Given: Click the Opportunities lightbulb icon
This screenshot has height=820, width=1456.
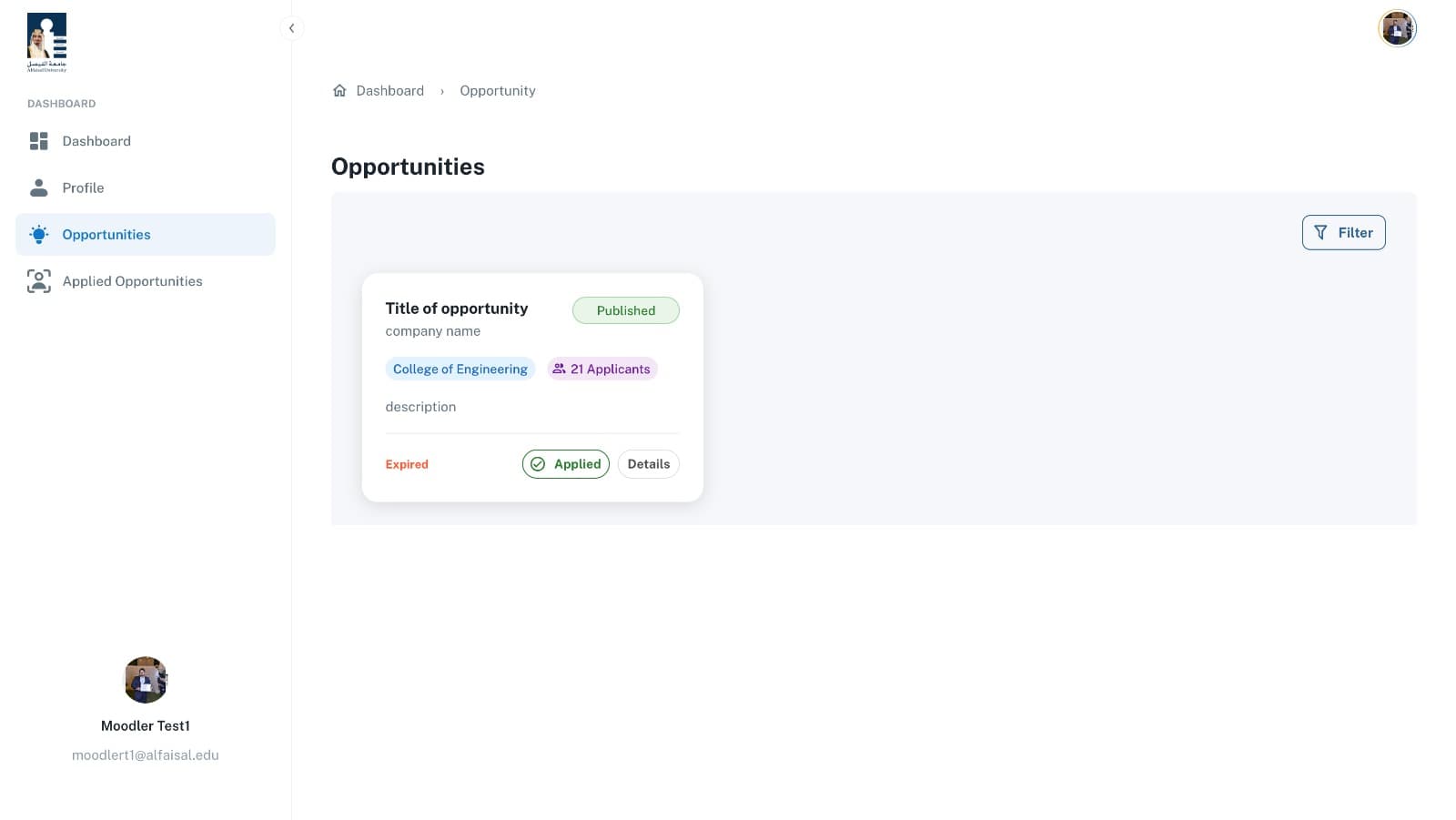Looking at the screenshot, I should (38, 235).
